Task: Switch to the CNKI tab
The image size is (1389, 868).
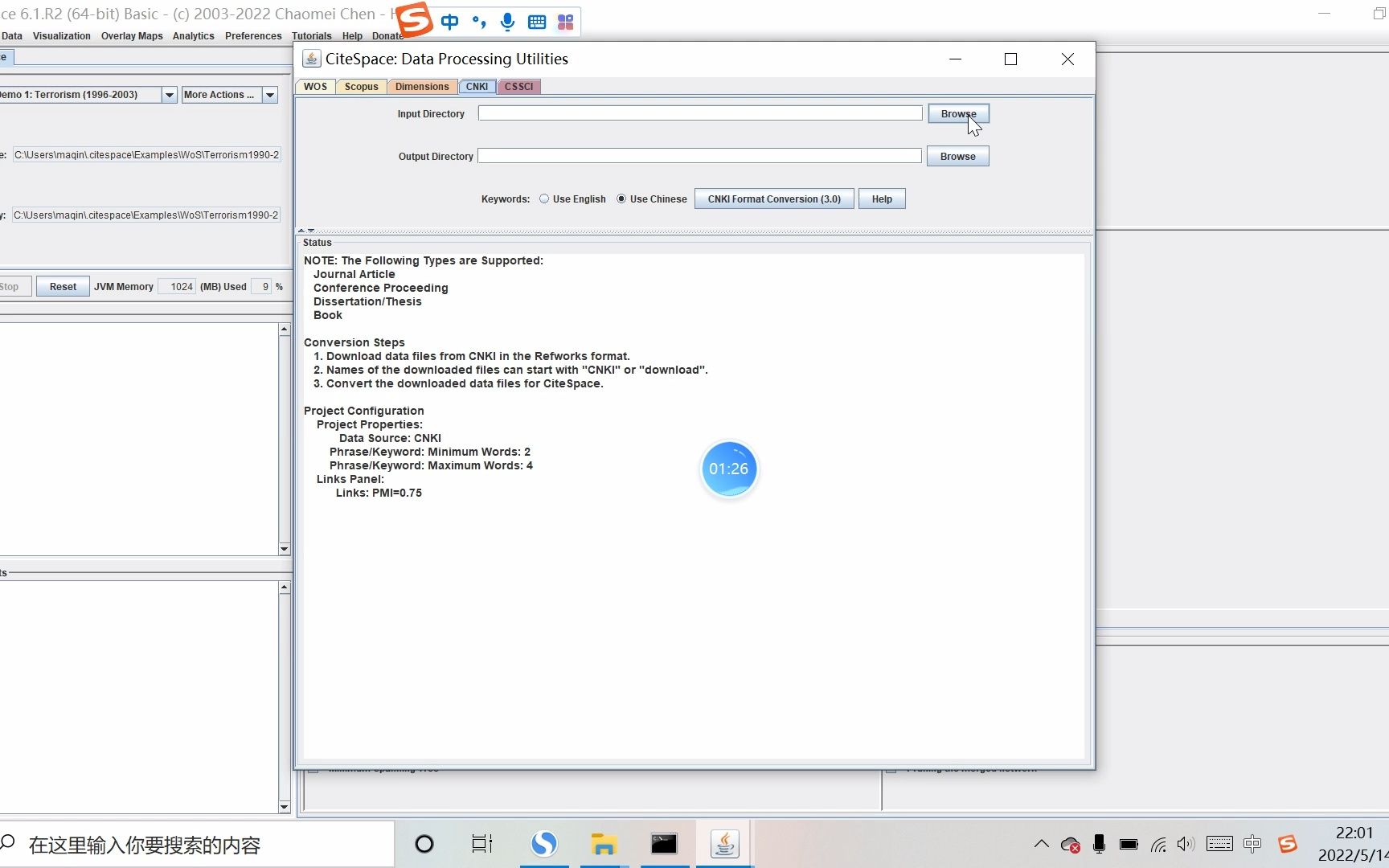Action: pos(477,87)
